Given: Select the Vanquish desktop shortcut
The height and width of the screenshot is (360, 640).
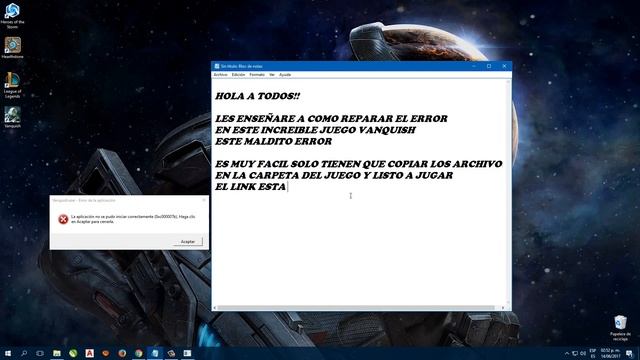Looking at the screenshot, I should [12, 117].
